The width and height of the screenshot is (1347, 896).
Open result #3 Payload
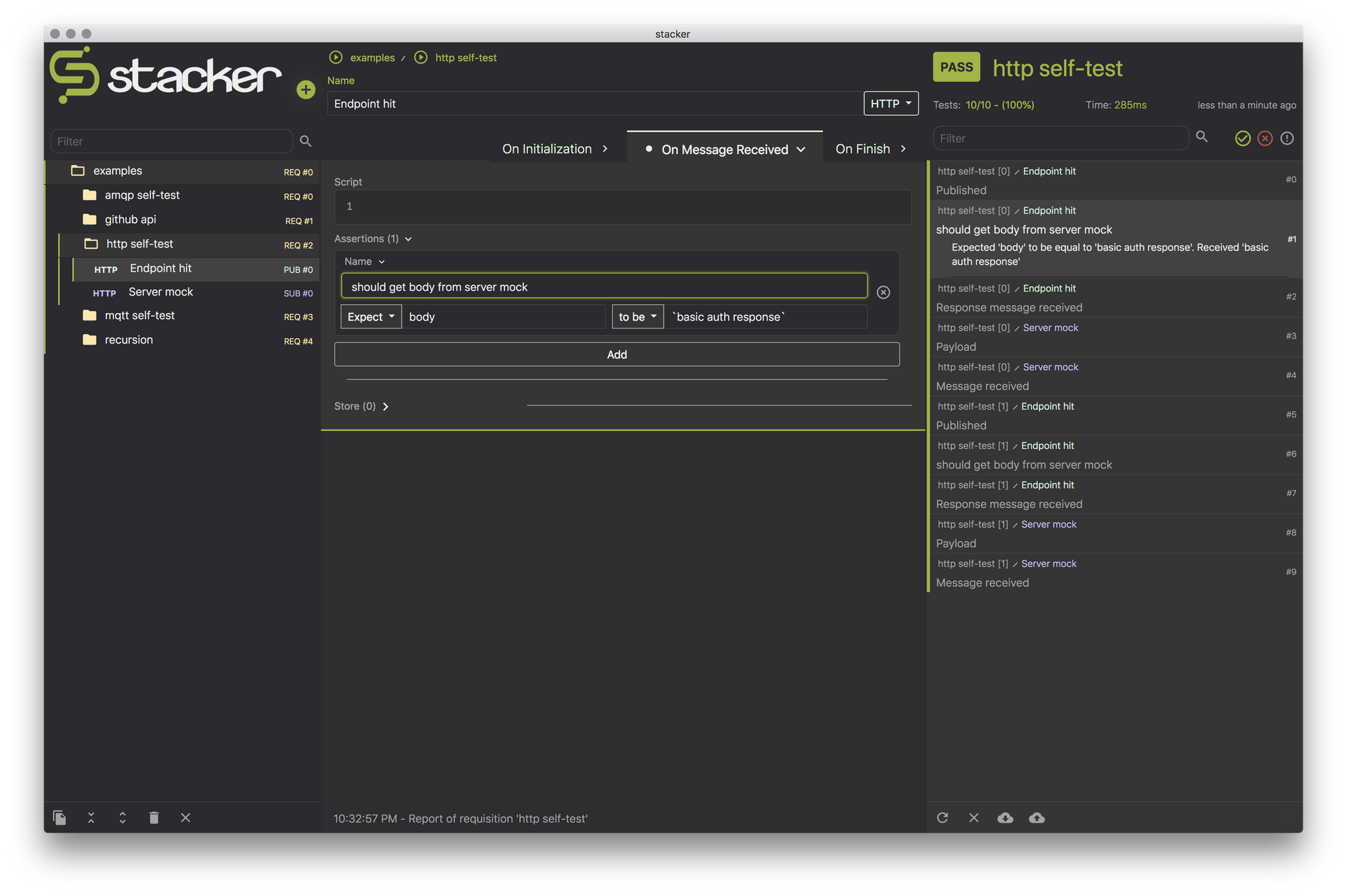pyautogui.click(x=1115, y=337)
